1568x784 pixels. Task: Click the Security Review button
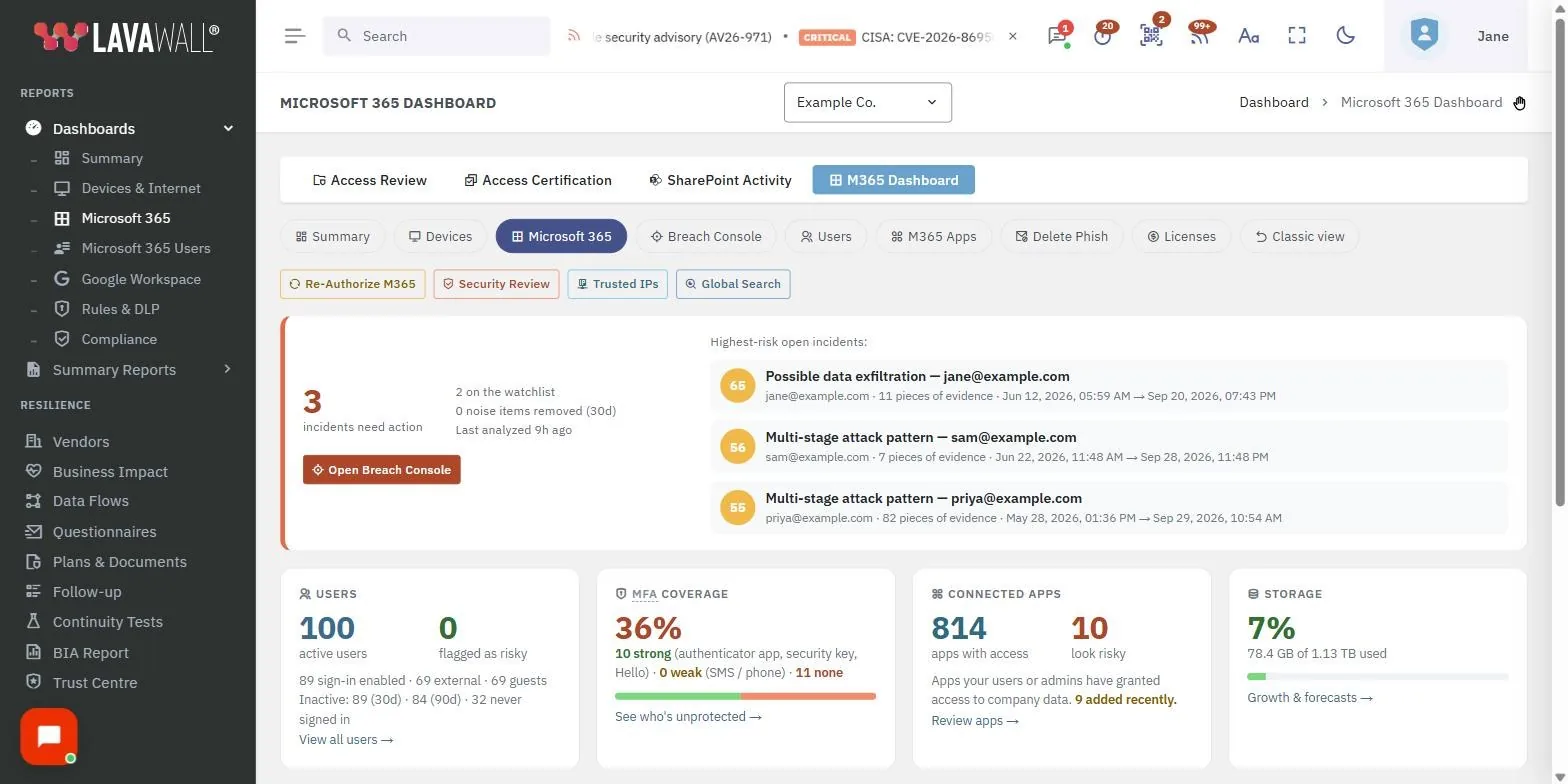496,284
